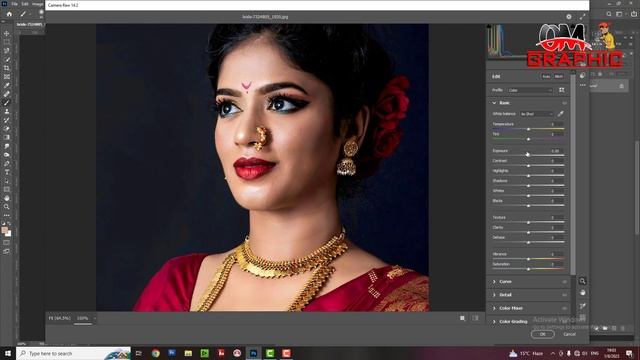Click the Temperature slider handle
The image size is (640, 360).
[528, 129]
